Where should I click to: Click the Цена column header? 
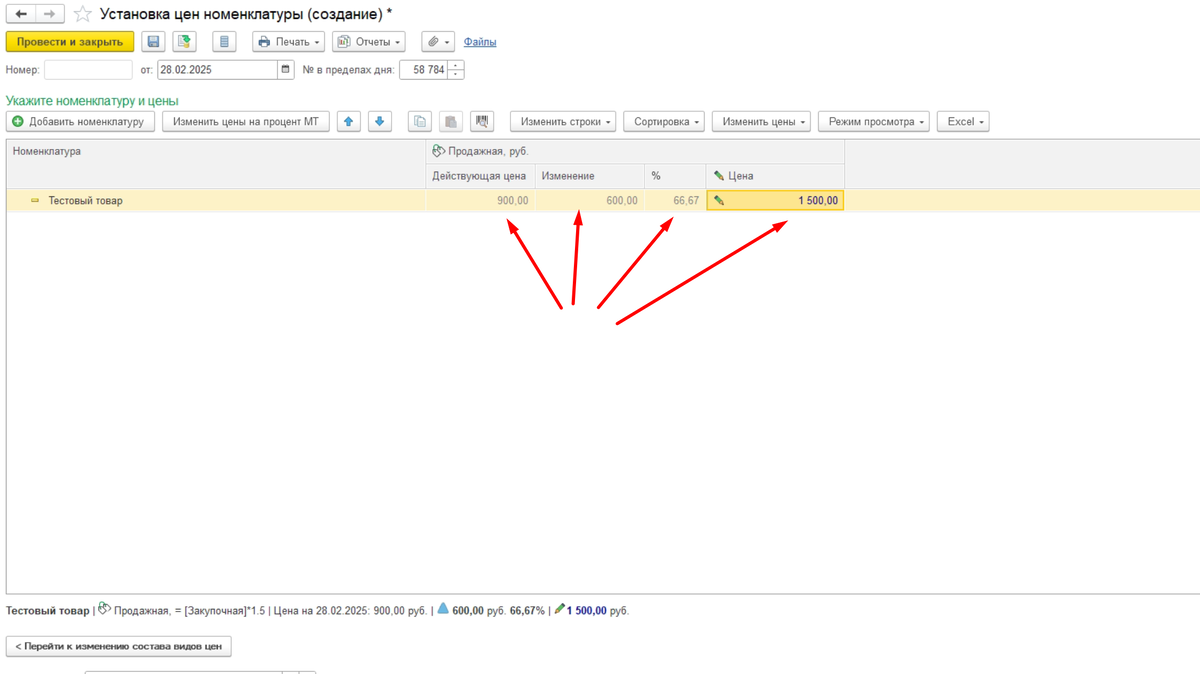(775, 176)
